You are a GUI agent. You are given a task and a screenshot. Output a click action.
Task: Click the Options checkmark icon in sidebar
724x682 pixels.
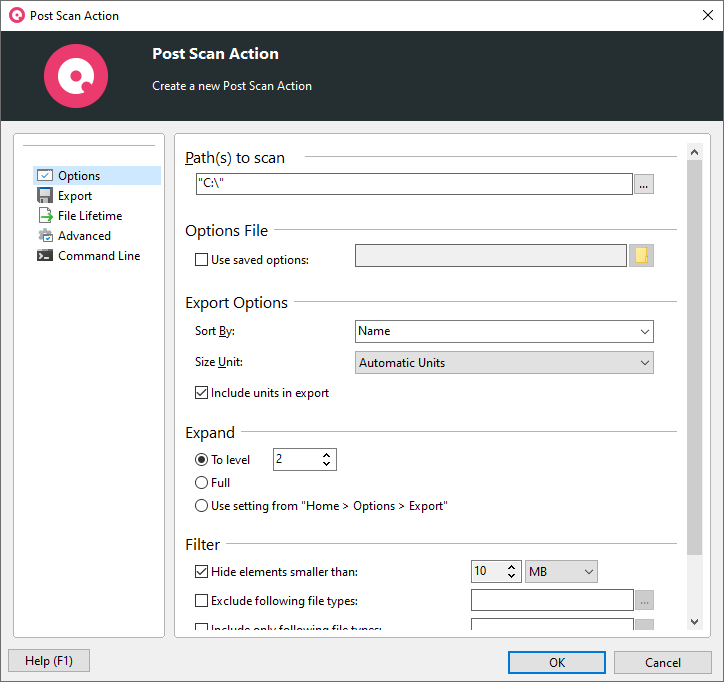45,176
